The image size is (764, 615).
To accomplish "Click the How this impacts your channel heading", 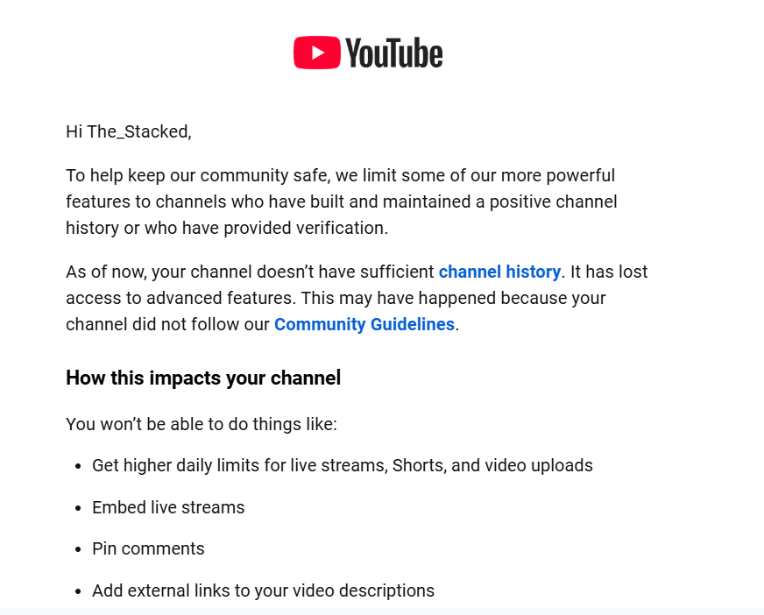I will 203,378.
